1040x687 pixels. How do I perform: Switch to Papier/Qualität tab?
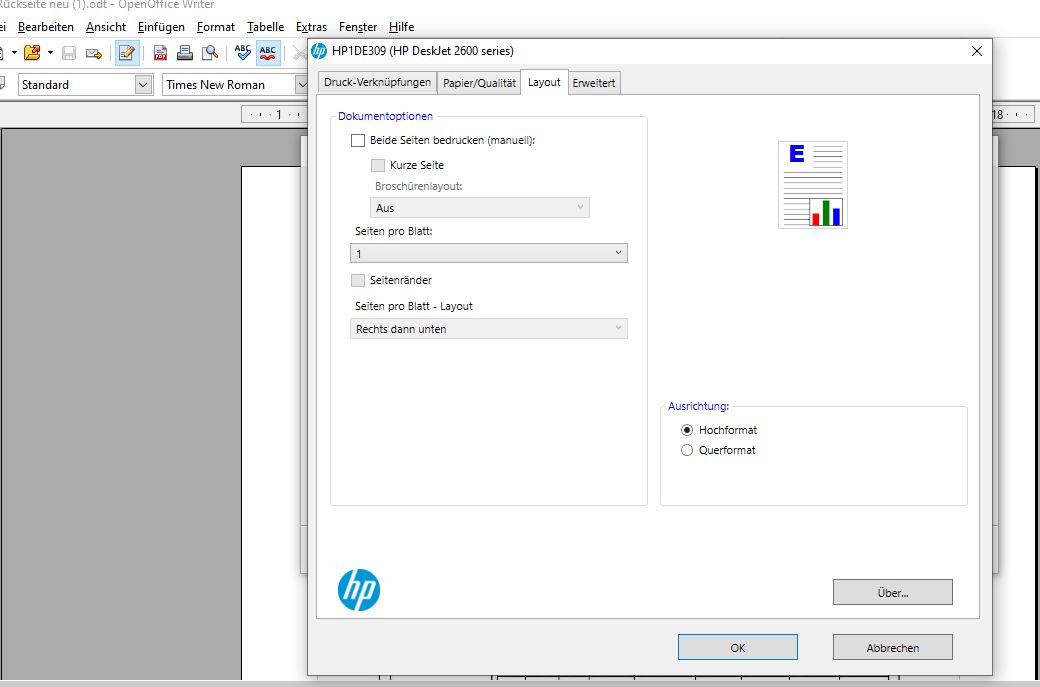[479, 83]
